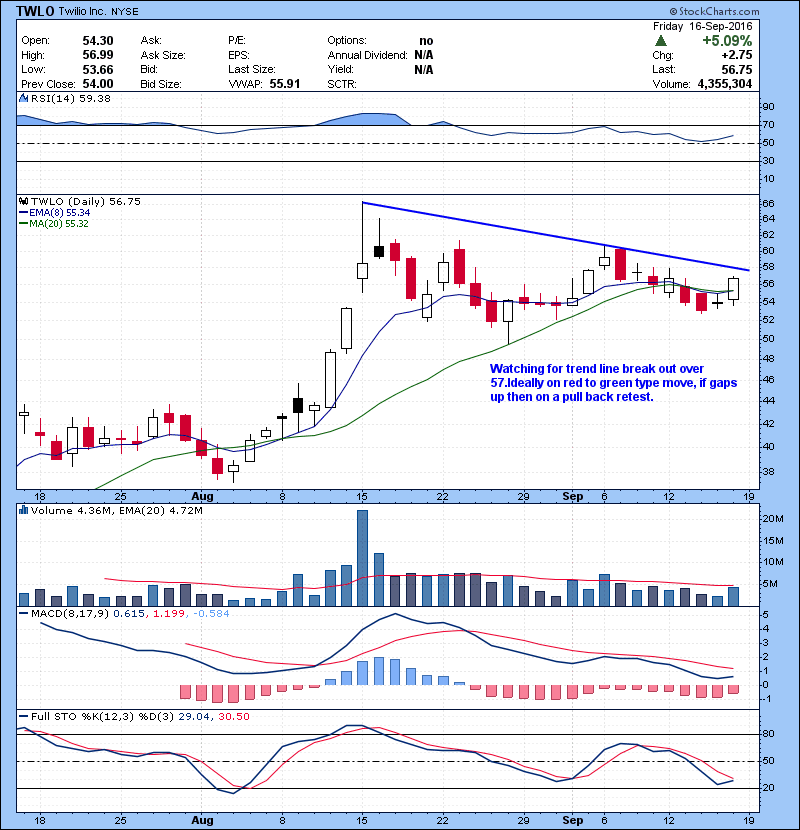Click the RSI(14) 59.38 label
This screenshot has width=800, height=830.
tap(71, 98)
